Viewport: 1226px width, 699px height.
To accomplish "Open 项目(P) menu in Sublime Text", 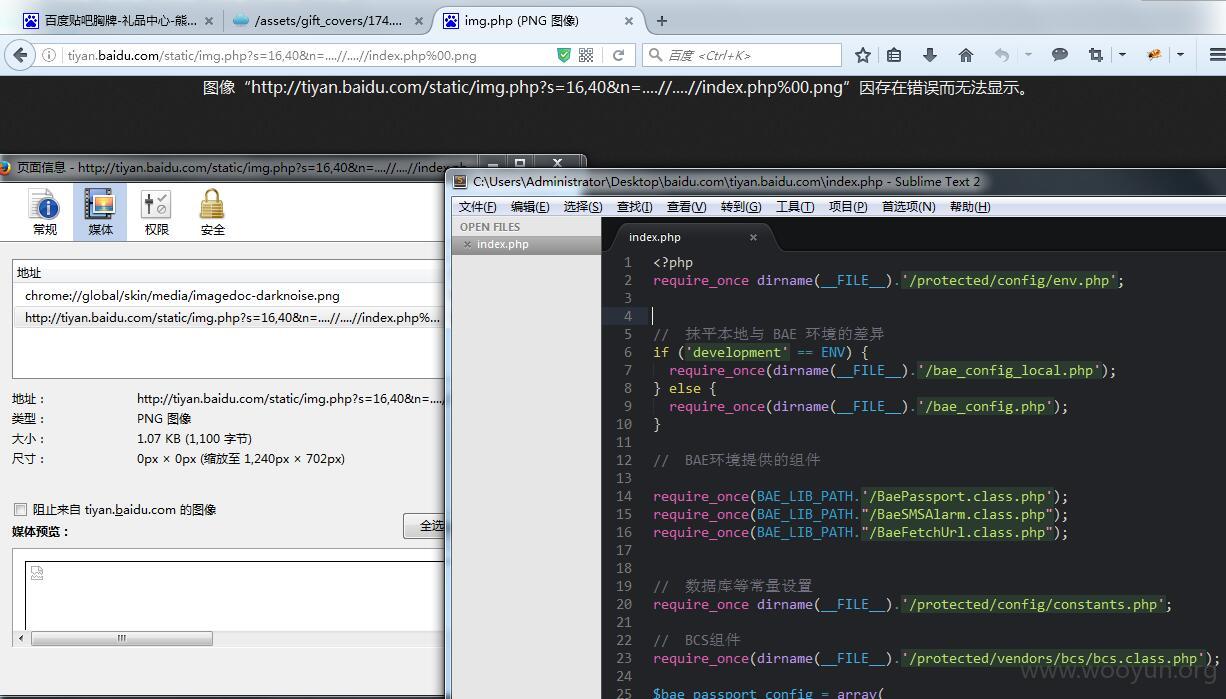I will [x=848, y=207].
